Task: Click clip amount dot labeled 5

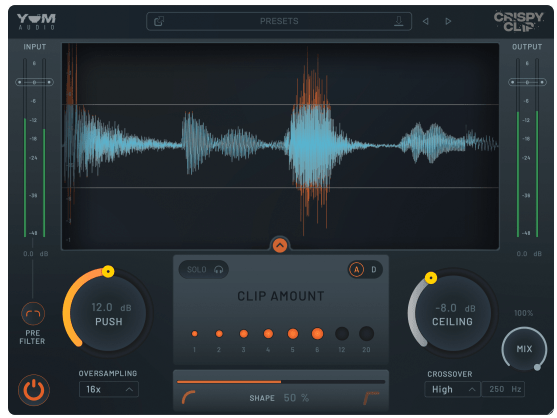Action: pyautogui.click(x=293, y=334)
